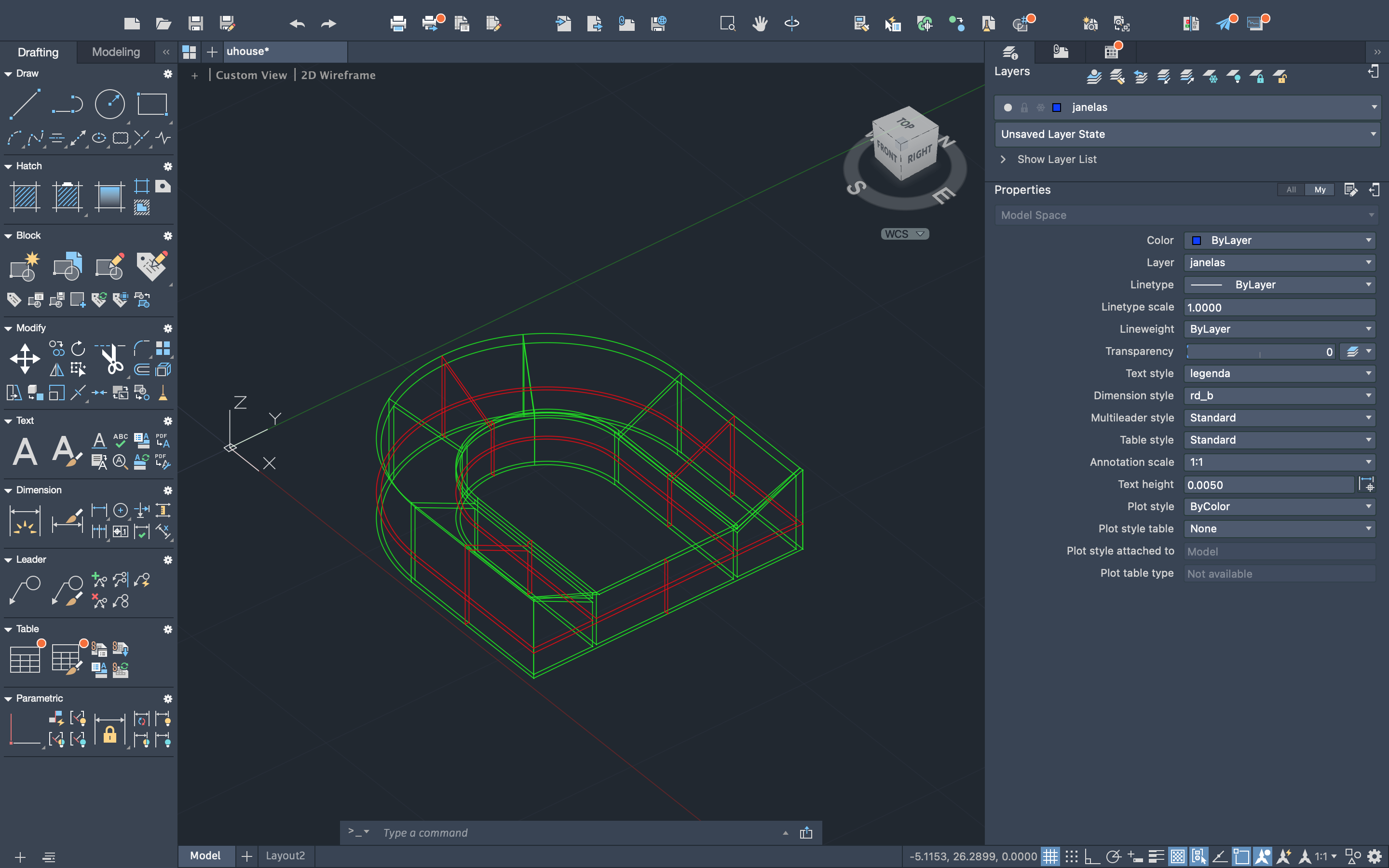Toggle janelas layer on/off bulb

tap(1008, 108)
